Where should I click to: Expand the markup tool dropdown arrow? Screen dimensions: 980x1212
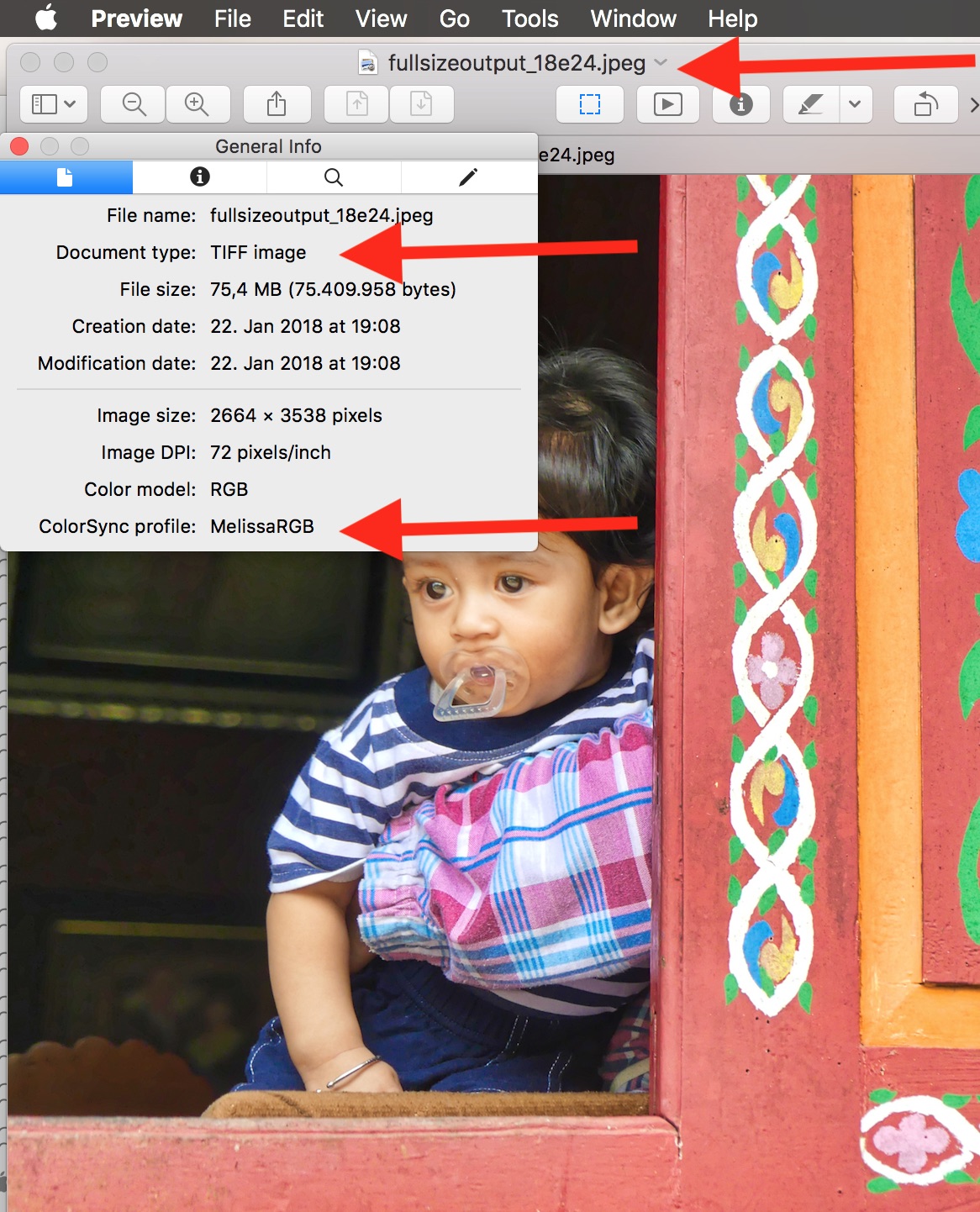856,104
